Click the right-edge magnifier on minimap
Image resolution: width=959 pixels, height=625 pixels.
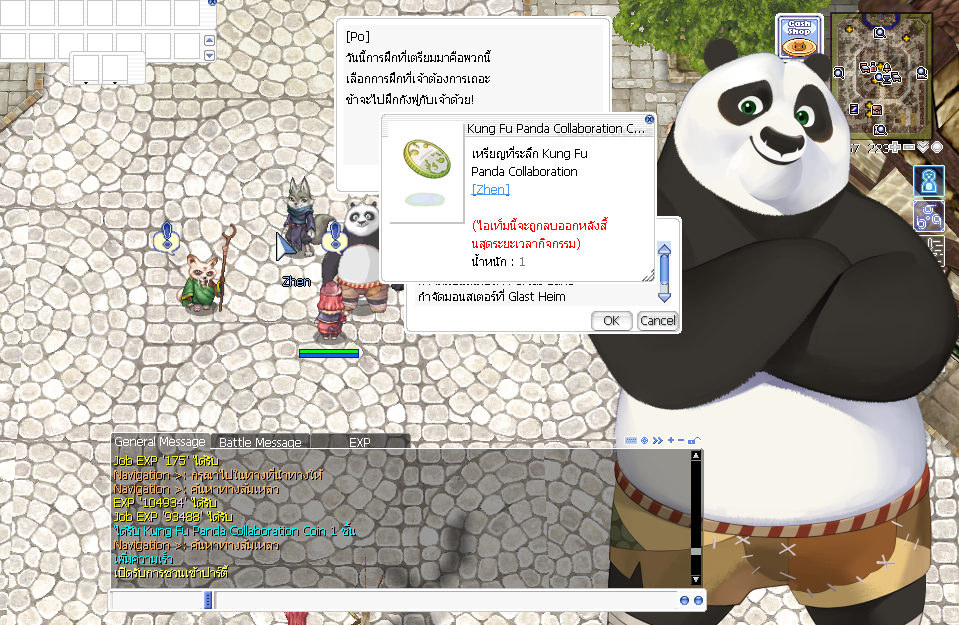[921, 73]
